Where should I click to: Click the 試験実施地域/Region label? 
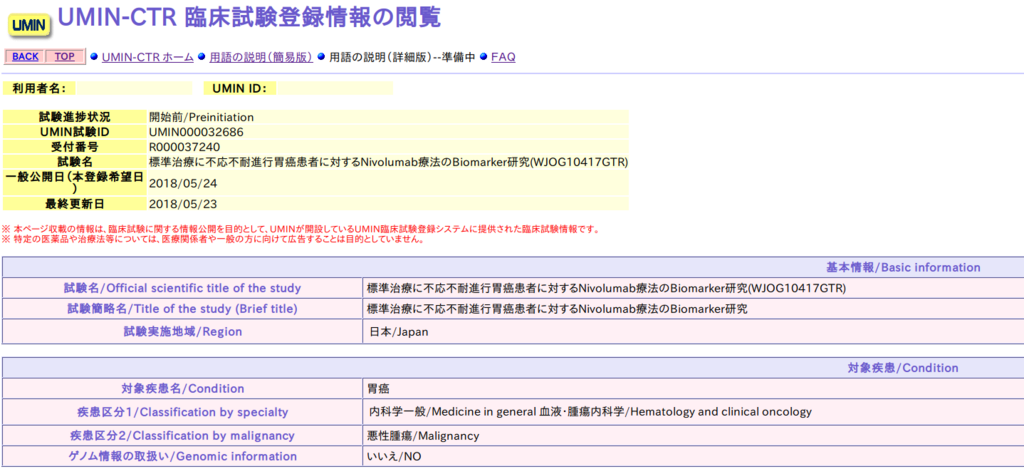point(183,332)
